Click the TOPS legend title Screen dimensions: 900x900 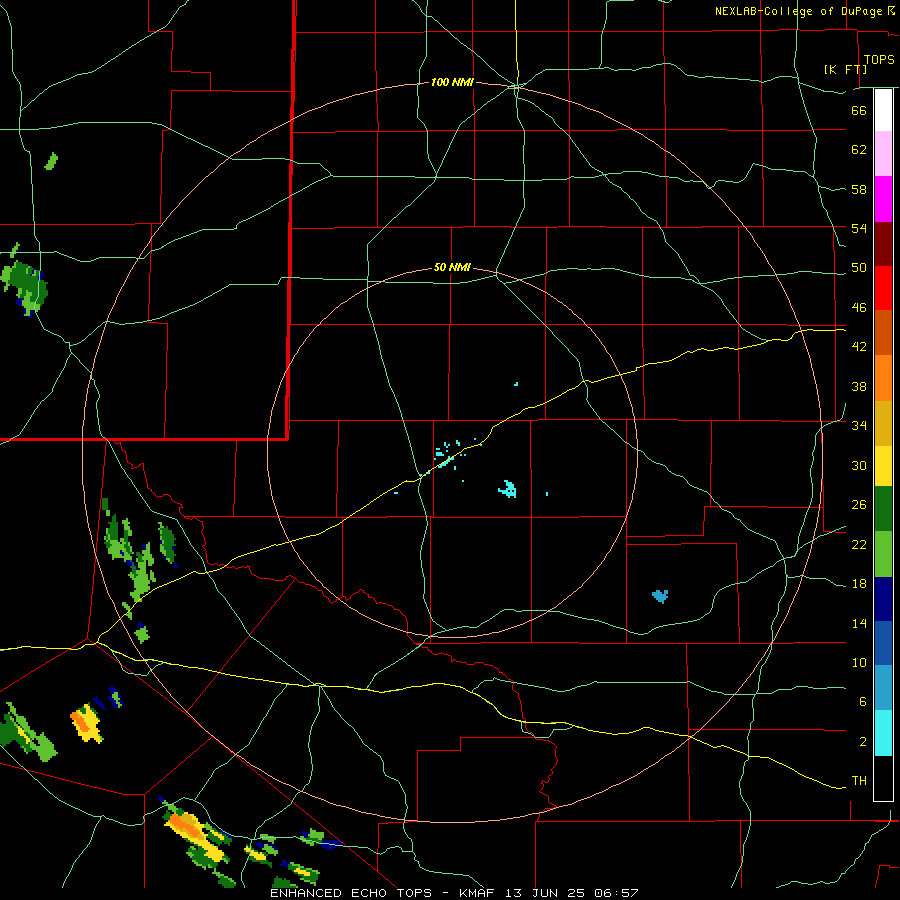click(x=879, y=59)
